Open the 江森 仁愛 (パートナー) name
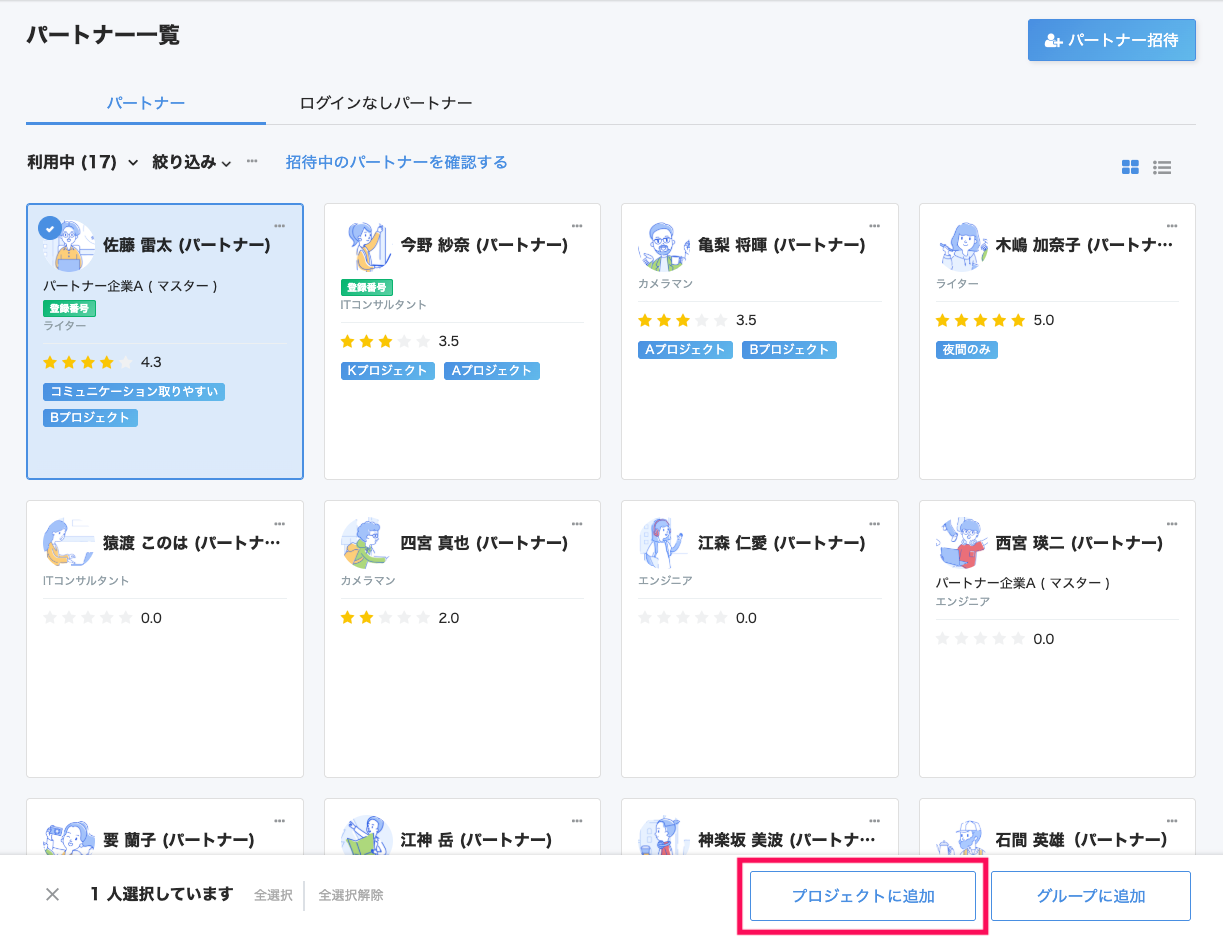This screenshot has height=937, width=1223. coord(782,543)
